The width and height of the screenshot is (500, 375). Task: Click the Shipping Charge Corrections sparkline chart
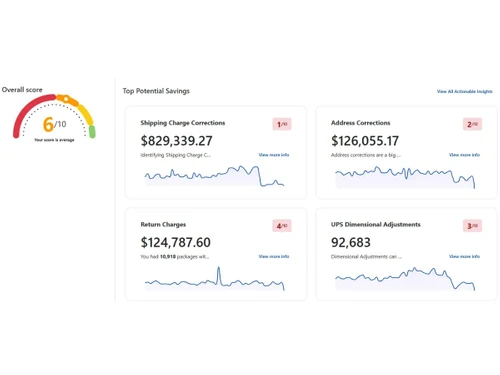click(x=214, y=176)
